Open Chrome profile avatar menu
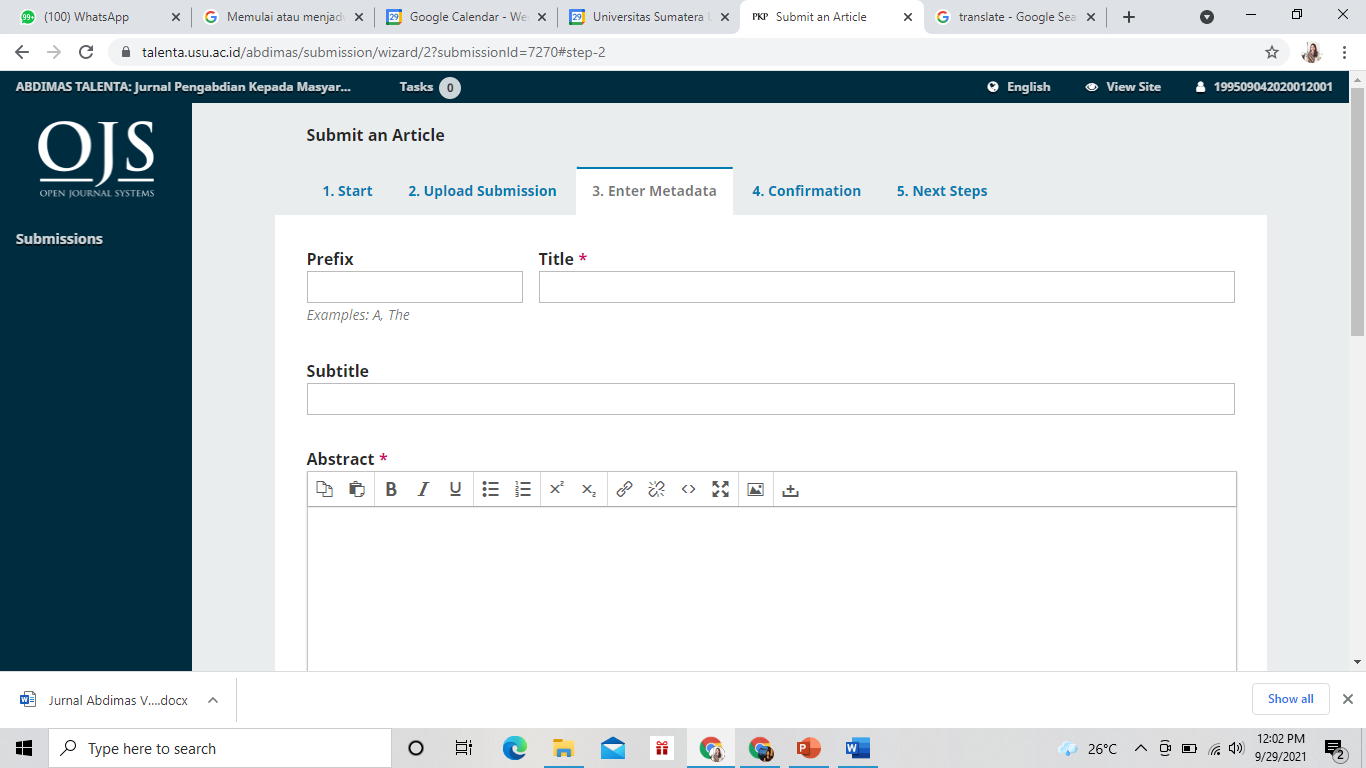Viewport: 1366px width, 768px height. pyautogui.click(x=1312, y=52)
